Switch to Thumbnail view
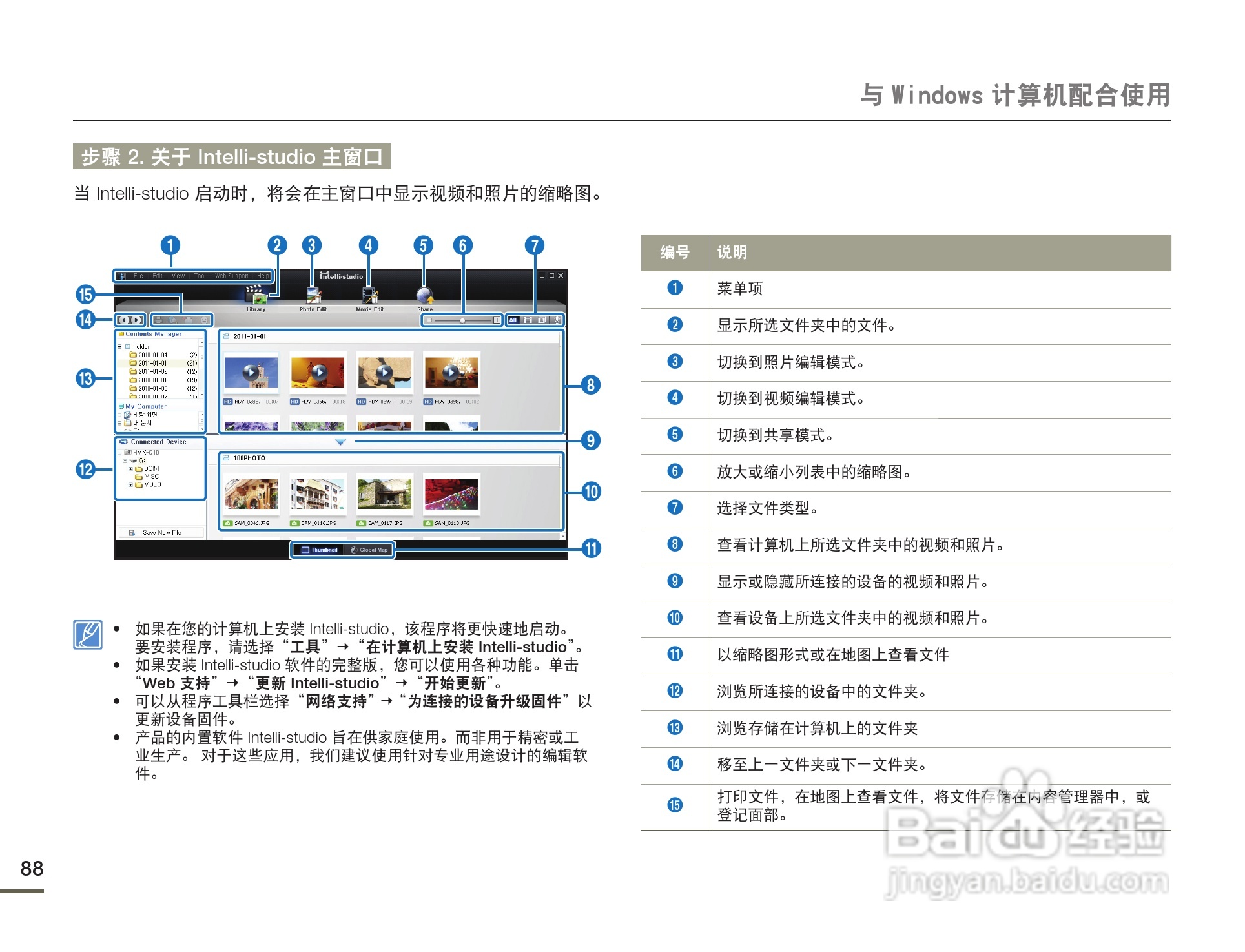 320,550
